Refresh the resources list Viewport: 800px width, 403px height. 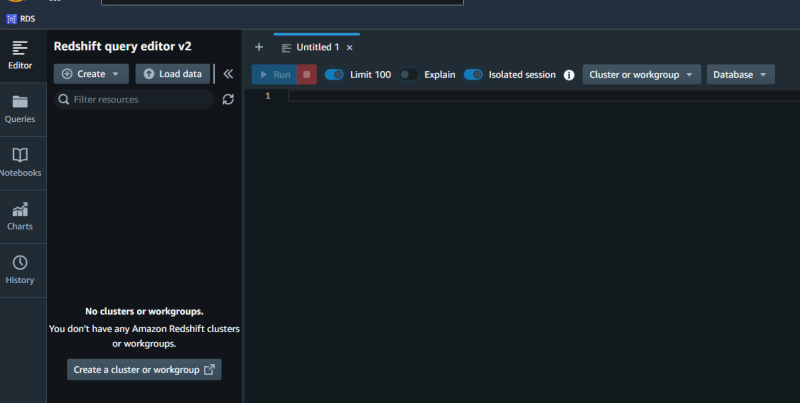228,99
